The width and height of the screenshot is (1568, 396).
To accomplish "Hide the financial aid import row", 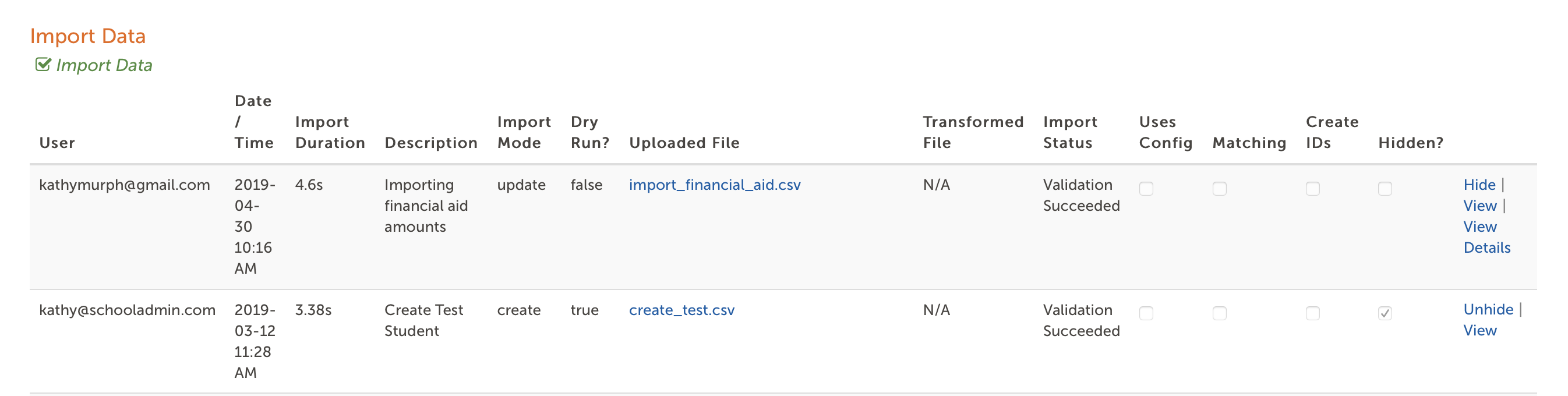I will click(1479, 185).
